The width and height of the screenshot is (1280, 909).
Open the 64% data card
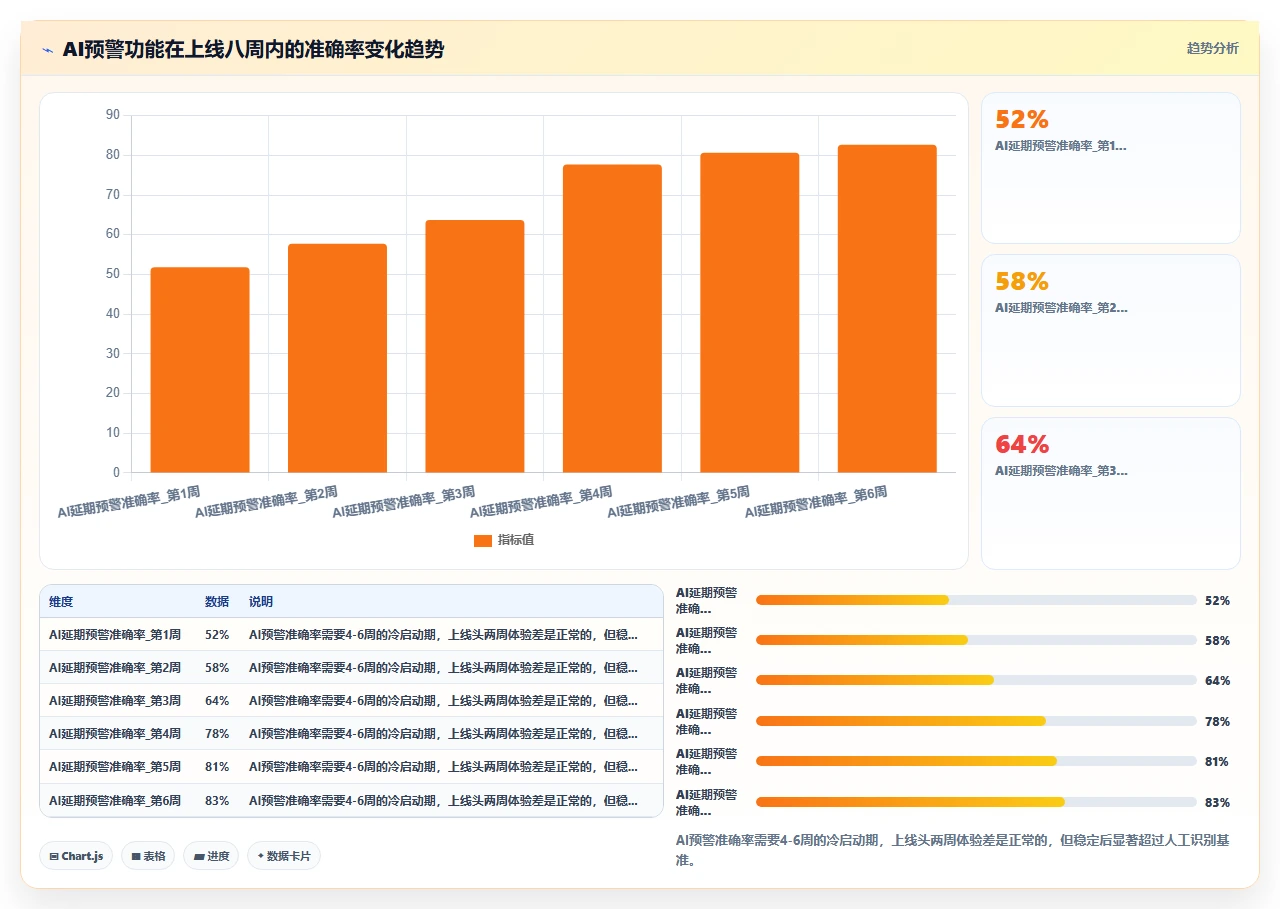point(1111,493)
